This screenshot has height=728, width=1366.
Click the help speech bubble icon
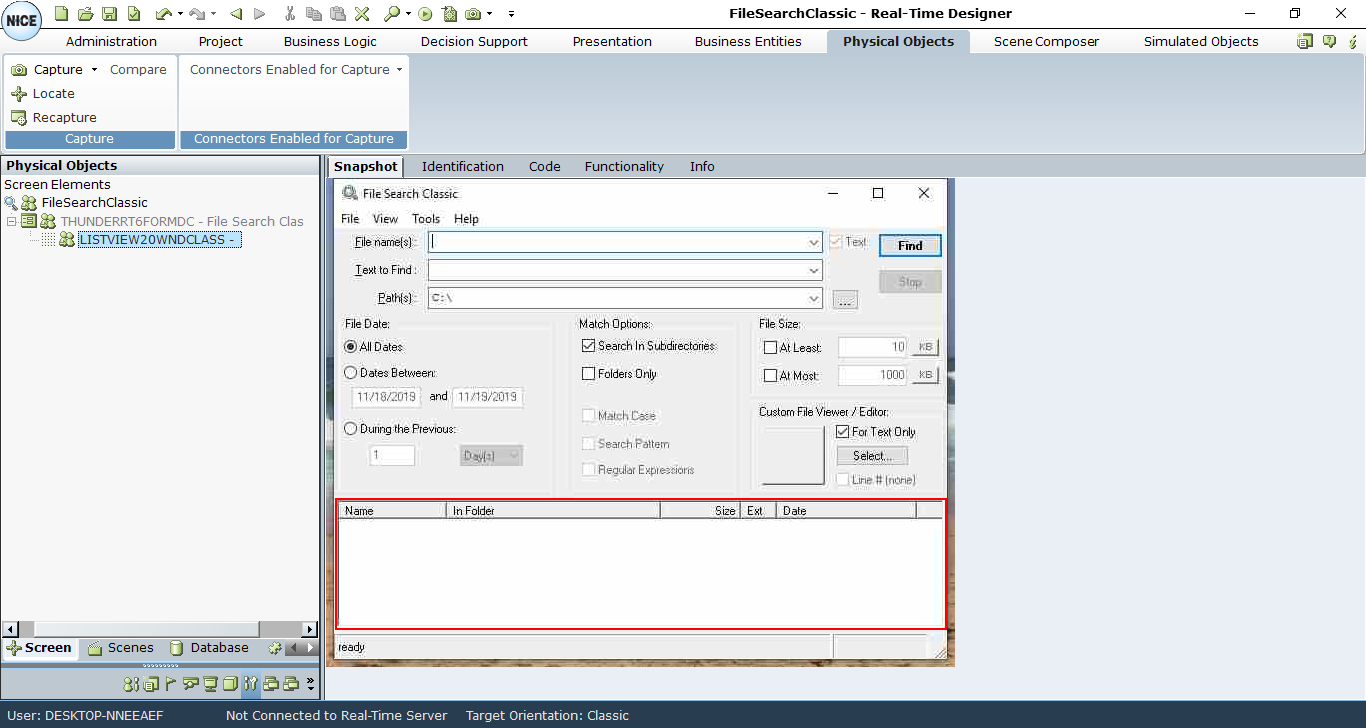click(1329, 41)
